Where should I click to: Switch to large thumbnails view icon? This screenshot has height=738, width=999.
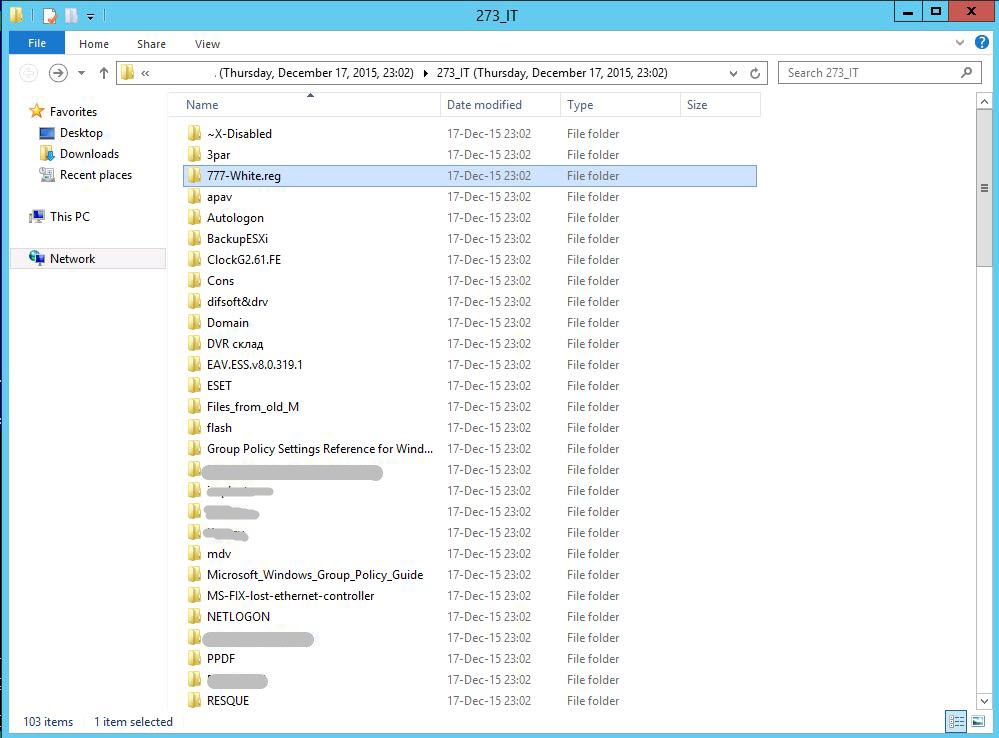(977, 721)
